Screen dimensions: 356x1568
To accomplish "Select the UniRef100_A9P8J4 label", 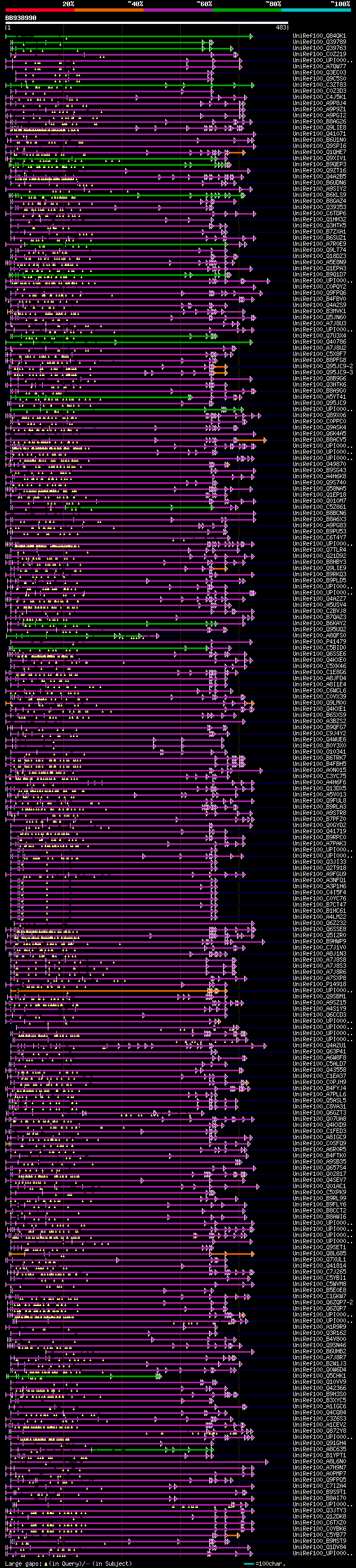I will [x=319, y=103].
